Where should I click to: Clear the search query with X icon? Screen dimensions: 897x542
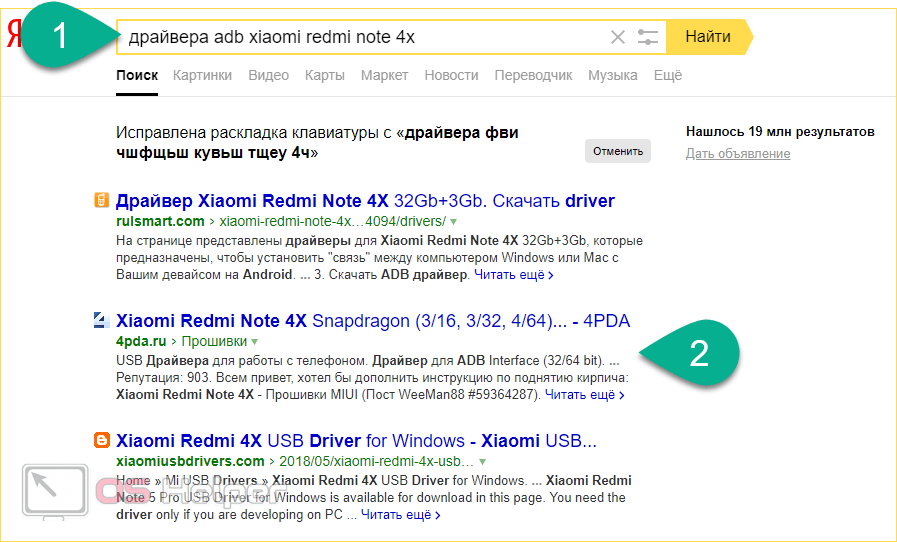[x=618, y=37]
